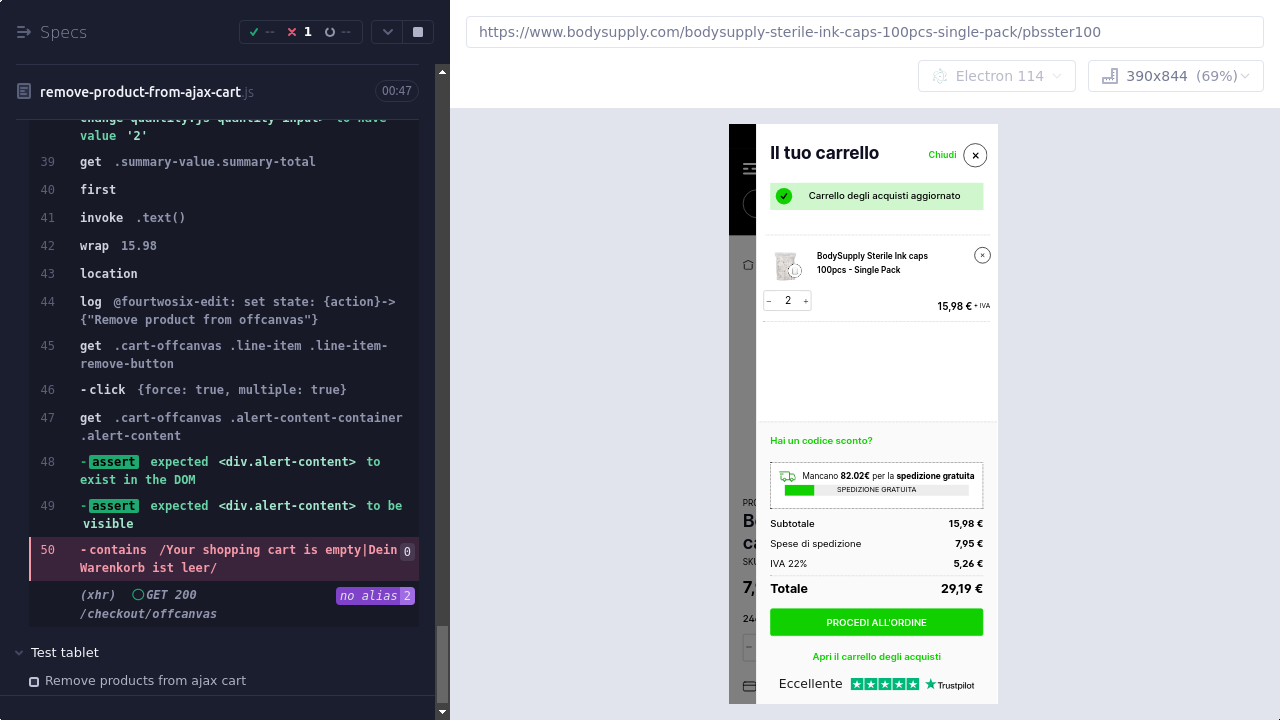1280x720 pixels.
Task: Click the 'Procedi all'ordine' checkout button
Action: pyautogui.click(x=876, y=622)
